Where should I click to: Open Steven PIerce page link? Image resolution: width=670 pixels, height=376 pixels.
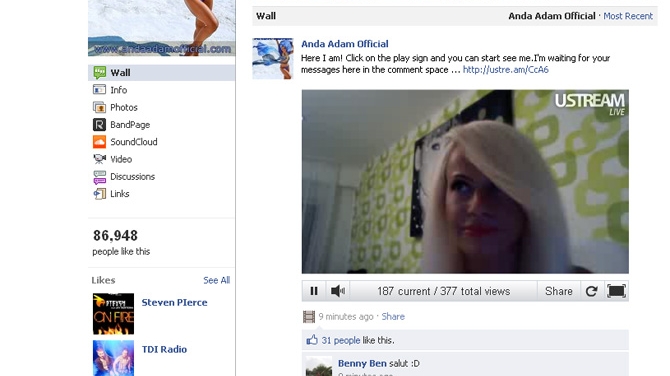click(x=174, y=303)
